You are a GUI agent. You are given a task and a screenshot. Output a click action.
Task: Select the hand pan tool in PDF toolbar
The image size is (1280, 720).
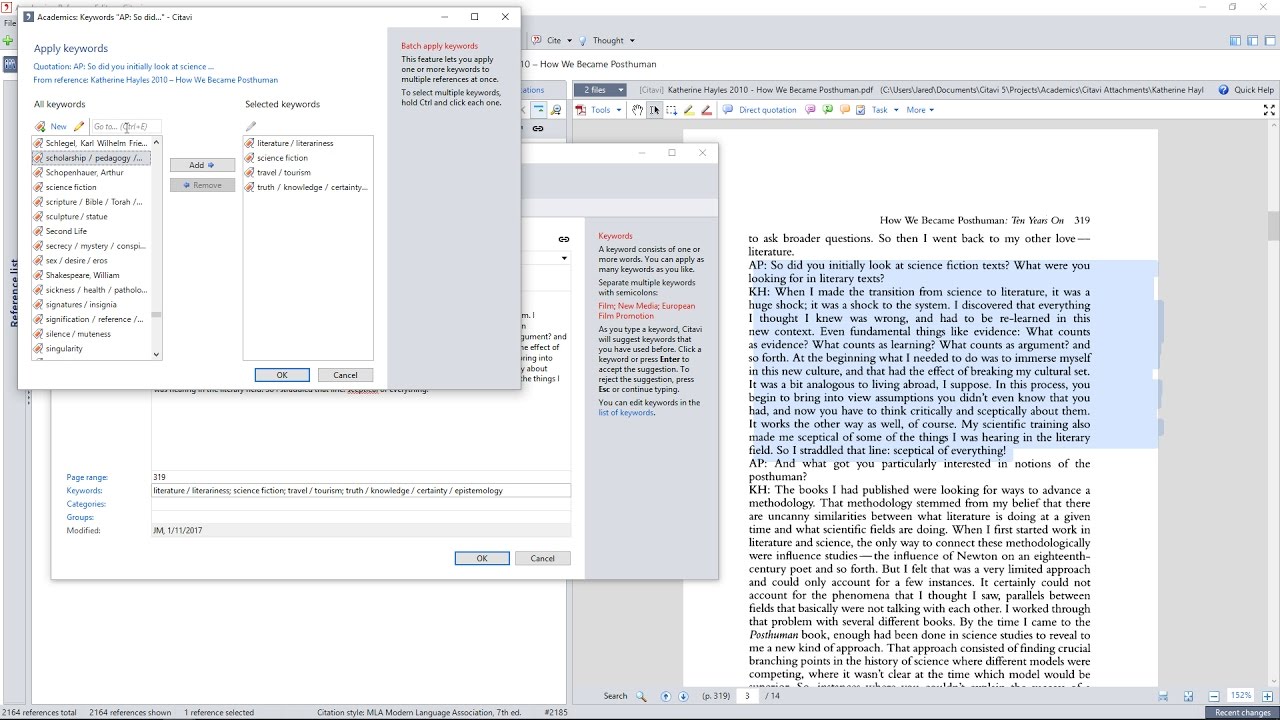(x=637, y=110)
